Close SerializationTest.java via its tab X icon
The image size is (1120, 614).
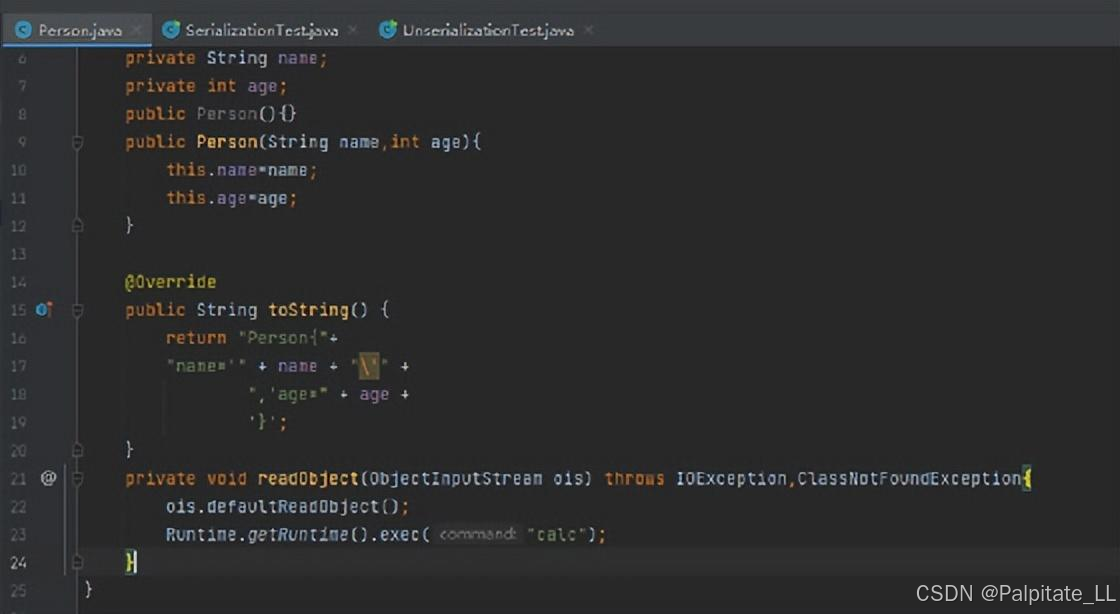352,29
